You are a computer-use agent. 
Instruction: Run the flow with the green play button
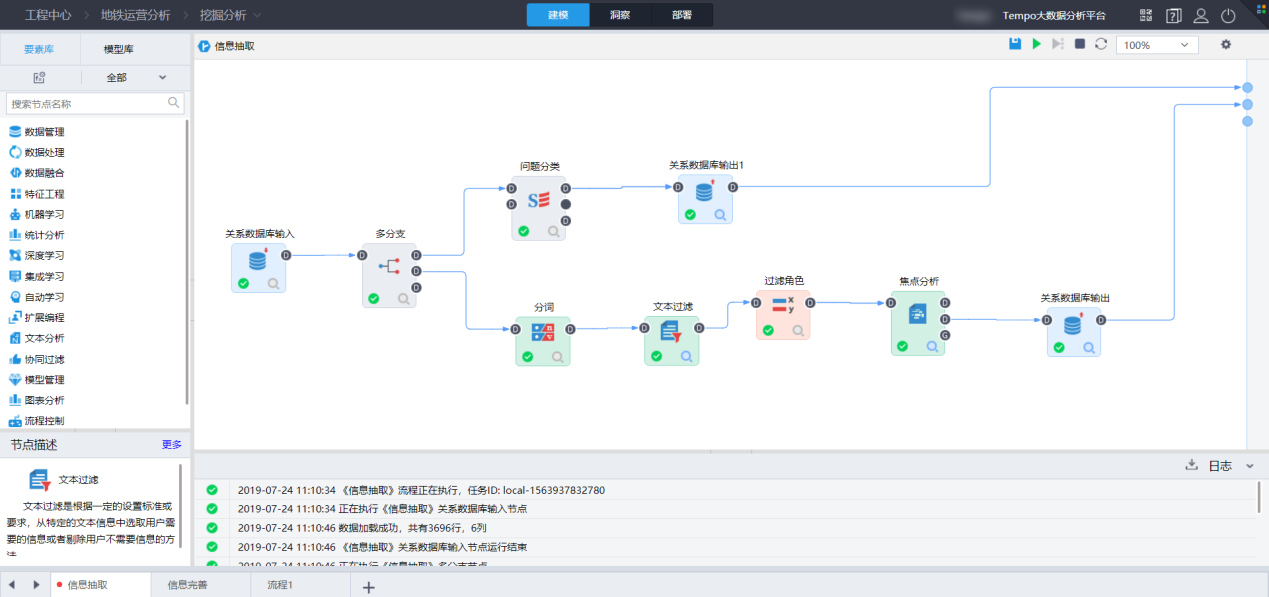click(1037, 44)
